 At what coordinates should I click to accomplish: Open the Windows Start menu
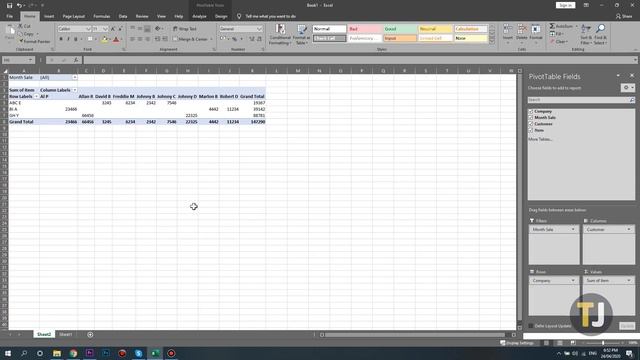[x=8, y=353]
